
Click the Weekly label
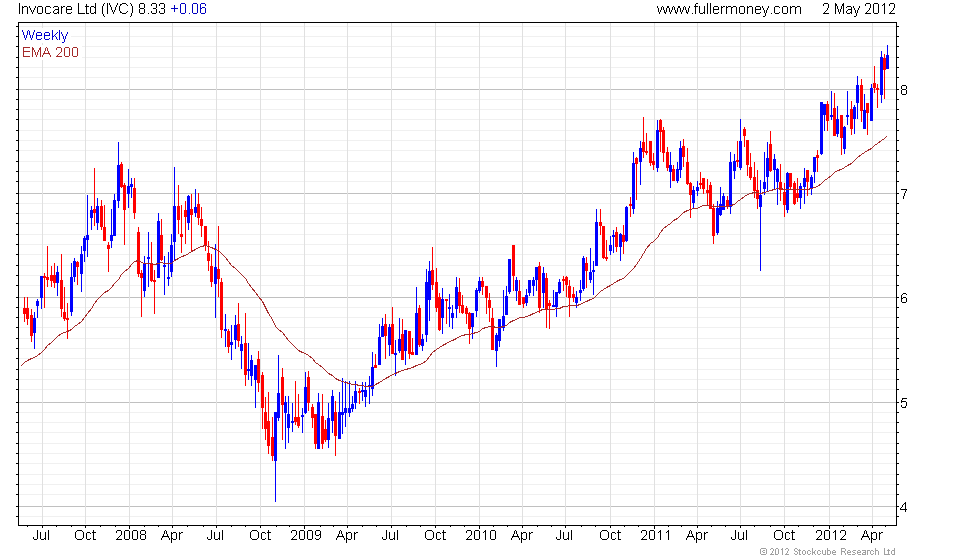(44, 36)
